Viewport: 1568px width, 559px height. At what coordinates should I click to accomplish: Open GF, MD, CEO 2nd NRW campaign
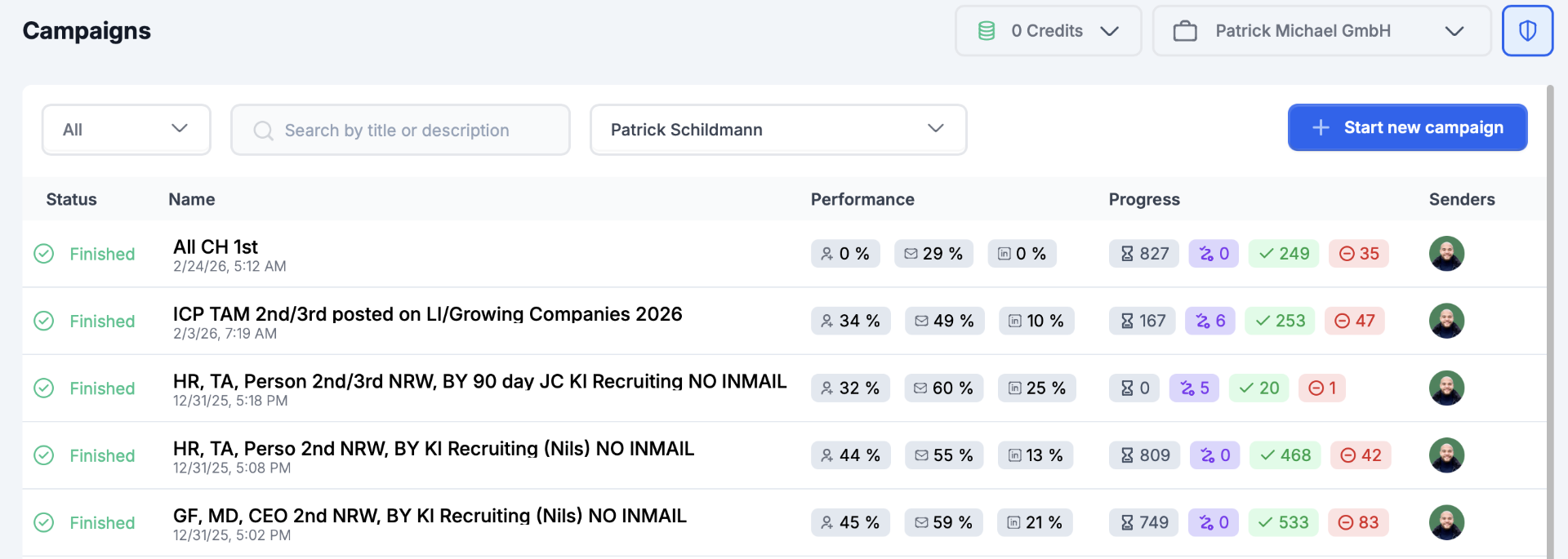430,516
